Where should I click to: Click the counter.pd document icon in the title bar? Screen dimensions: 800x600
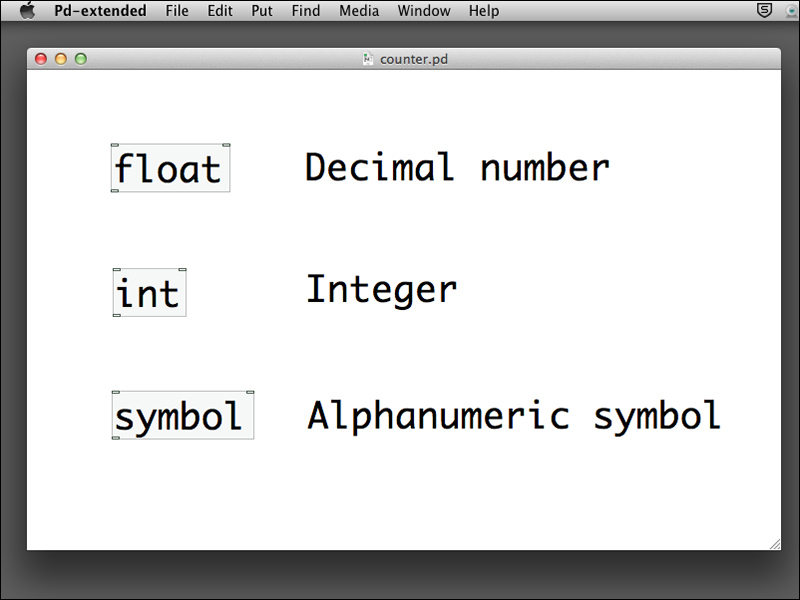pyautogui.click(x=368, y=59)
